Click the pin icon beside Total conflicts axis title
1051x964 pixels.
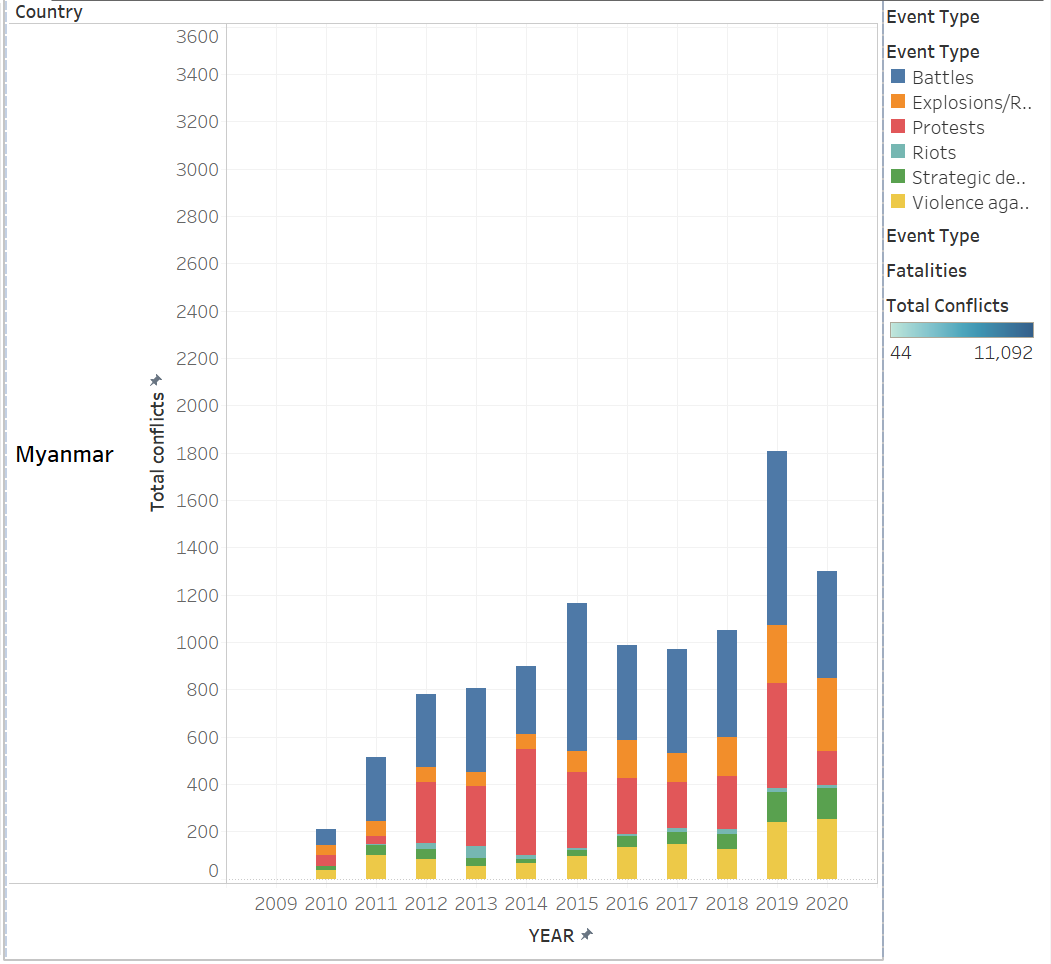(x=155, y=381)
